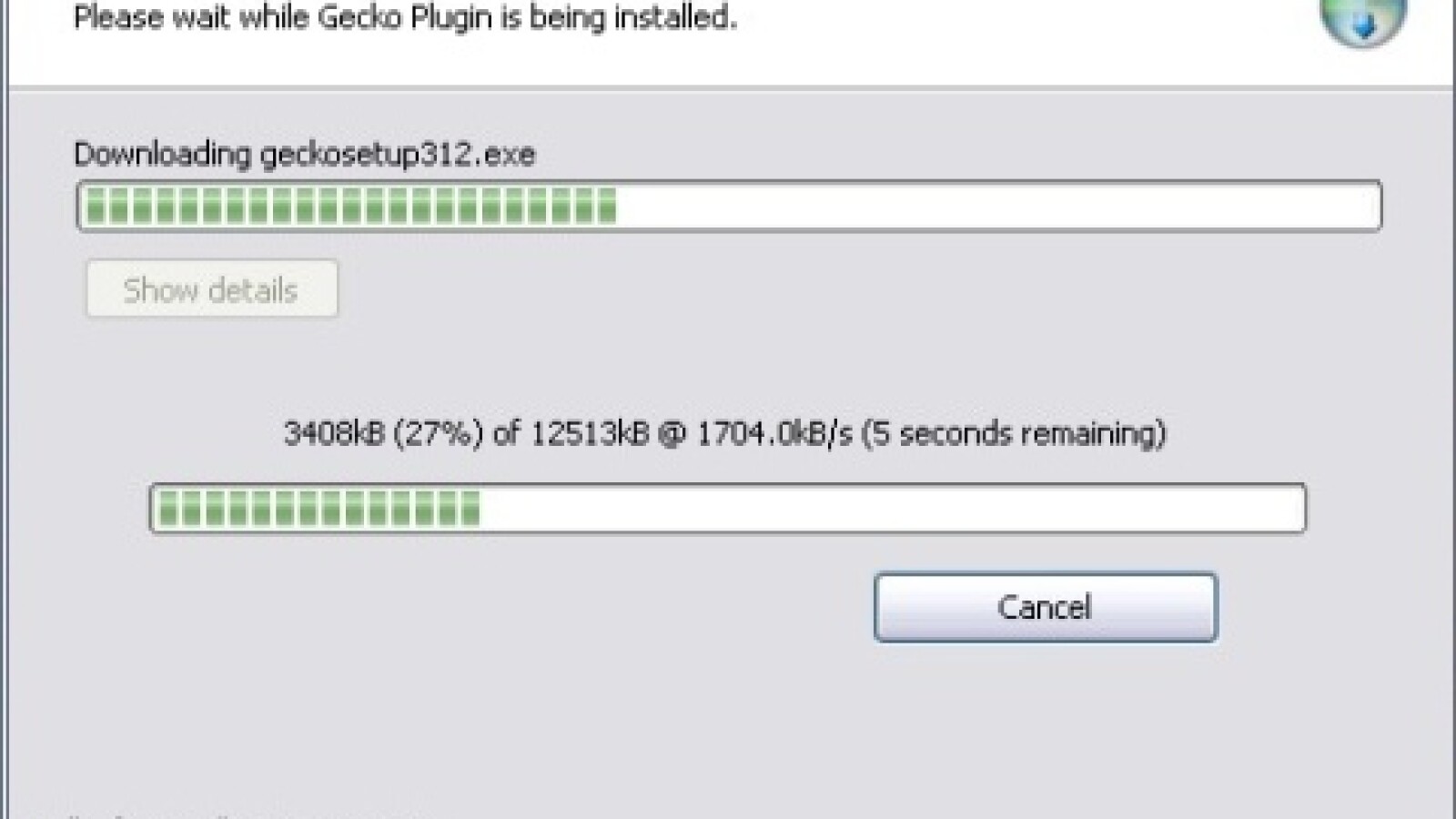
Task: Click the '(27%)' percentage text
Action: (x=438, y=433)
